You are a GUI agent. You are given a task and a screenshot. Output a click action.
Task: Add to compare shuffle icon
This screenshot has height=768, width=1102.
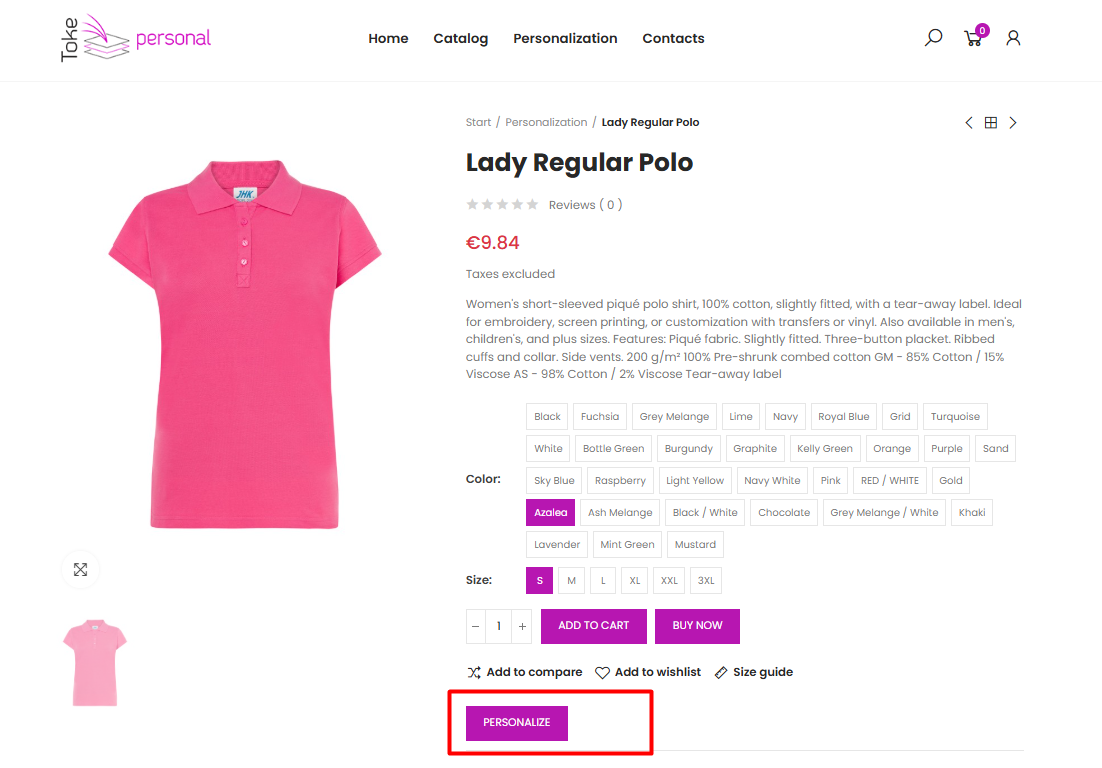point(474,672)
